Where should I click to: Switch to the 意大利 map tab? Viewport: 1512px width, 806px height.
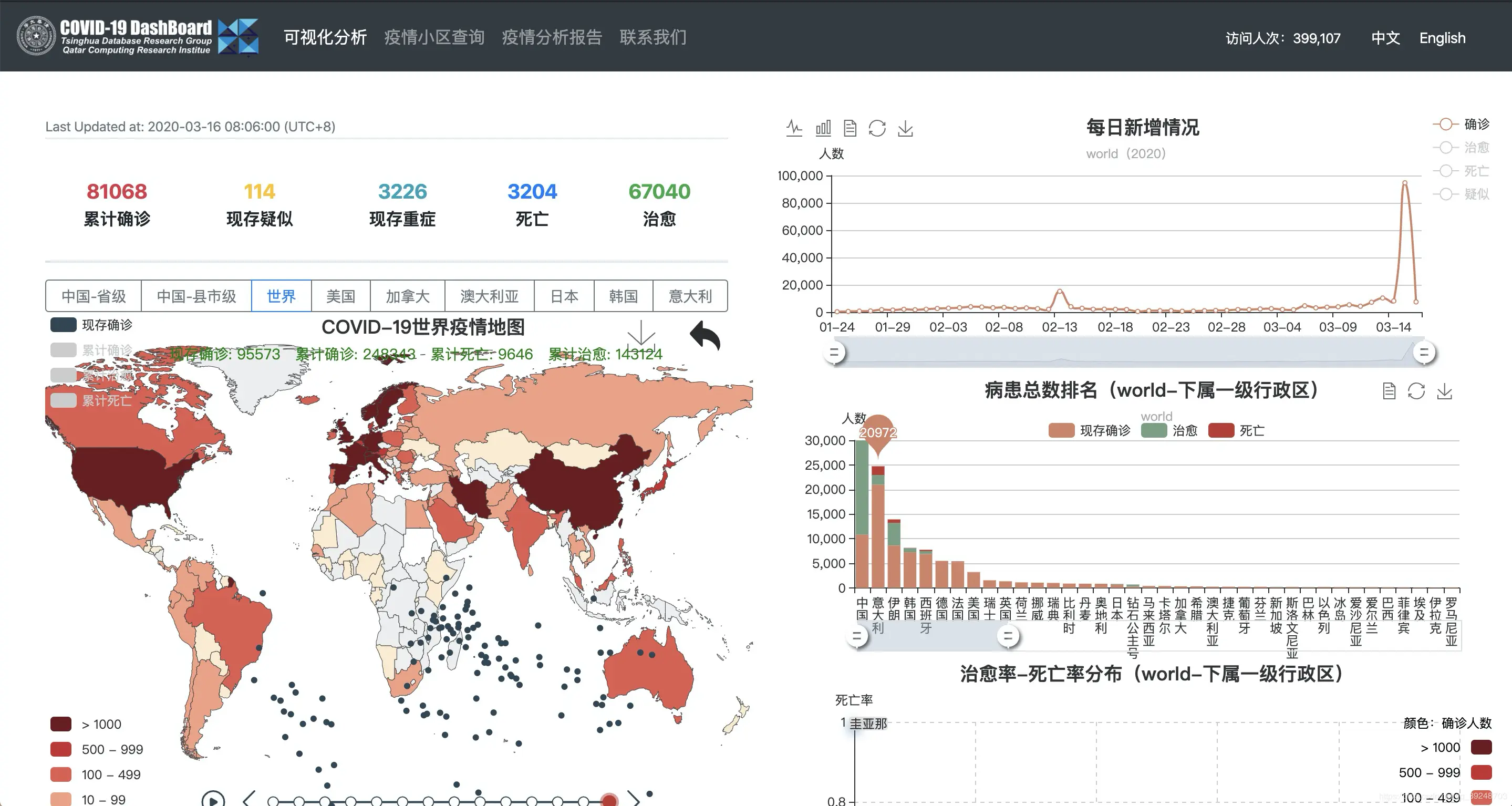coord(690,296)
